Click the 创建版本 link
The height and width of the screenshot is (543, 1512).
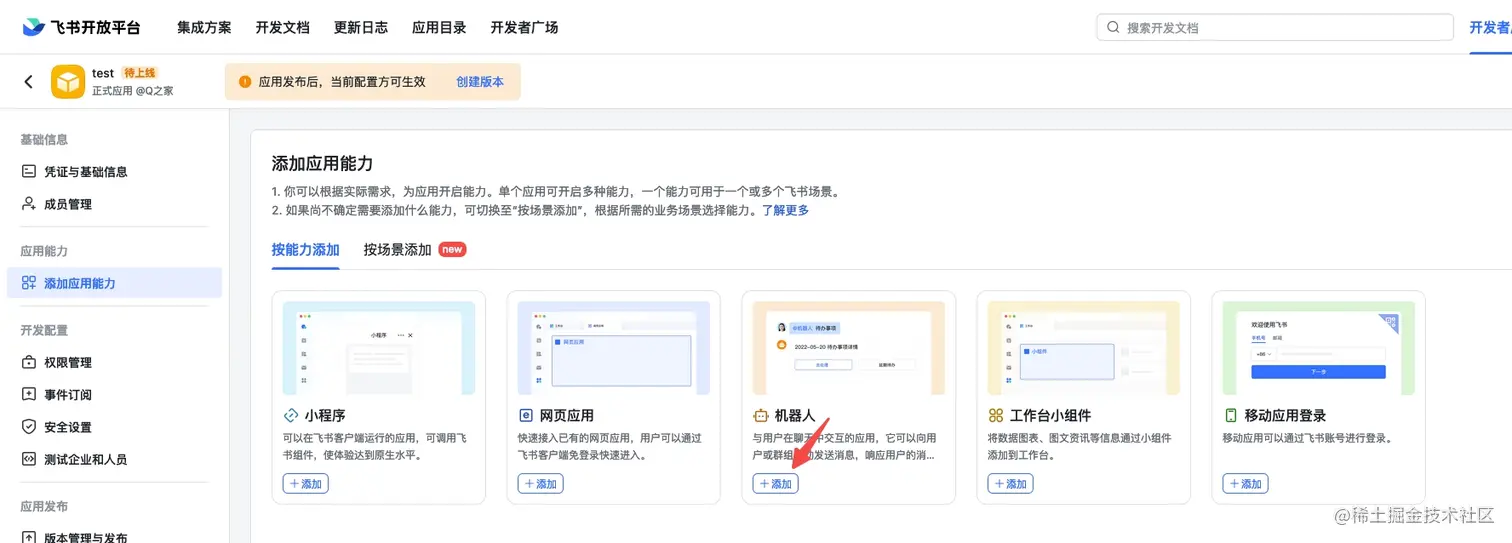click(x=480, y=82)
